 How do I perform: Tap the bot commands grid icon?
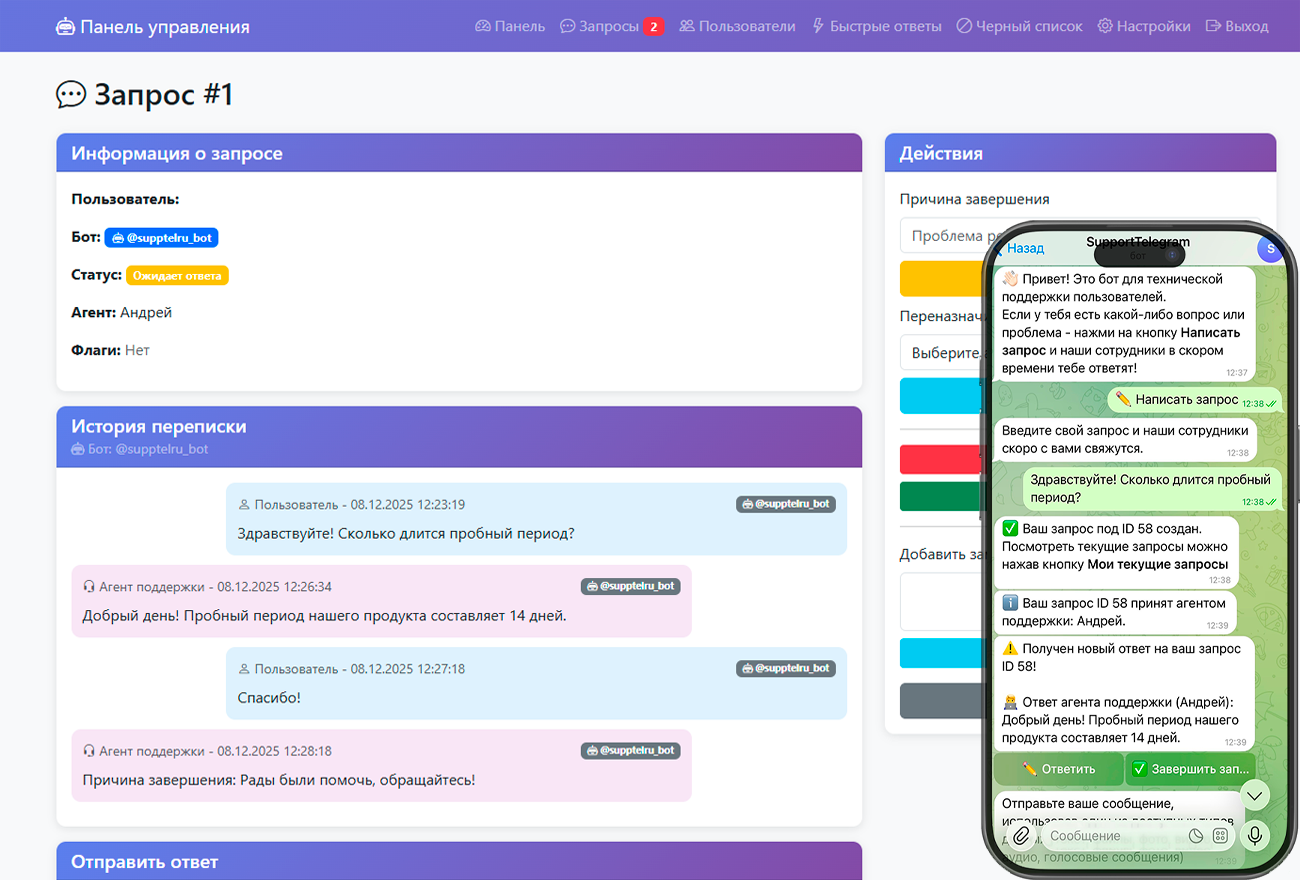(x=1220, y=836)
